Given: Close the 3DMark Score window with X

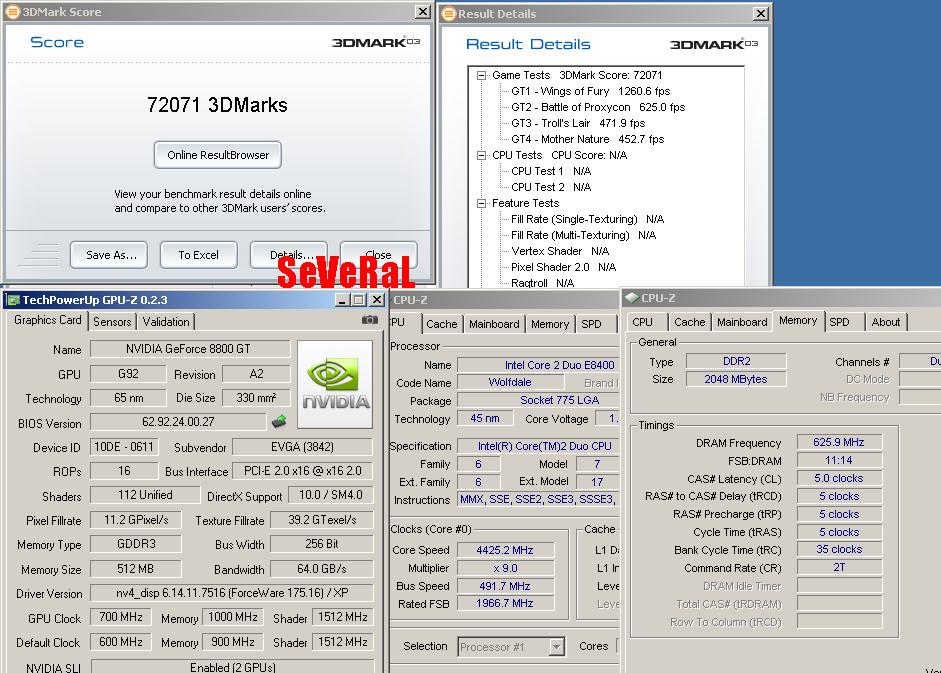Looking at the screenshot, I should [422, 11].
